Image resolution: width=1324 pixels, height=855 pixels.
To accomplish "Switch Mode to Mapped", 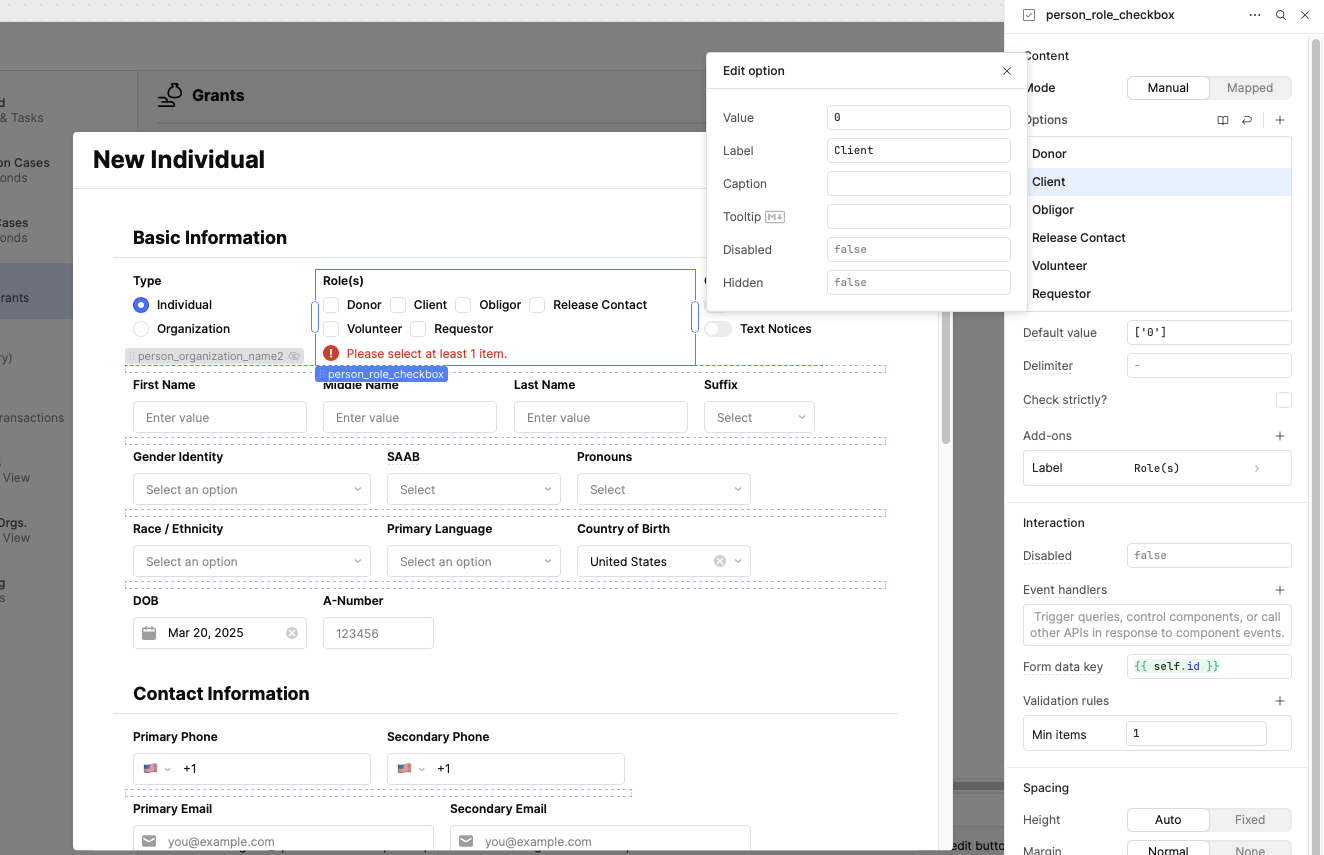I will [x=1250, y=88].
